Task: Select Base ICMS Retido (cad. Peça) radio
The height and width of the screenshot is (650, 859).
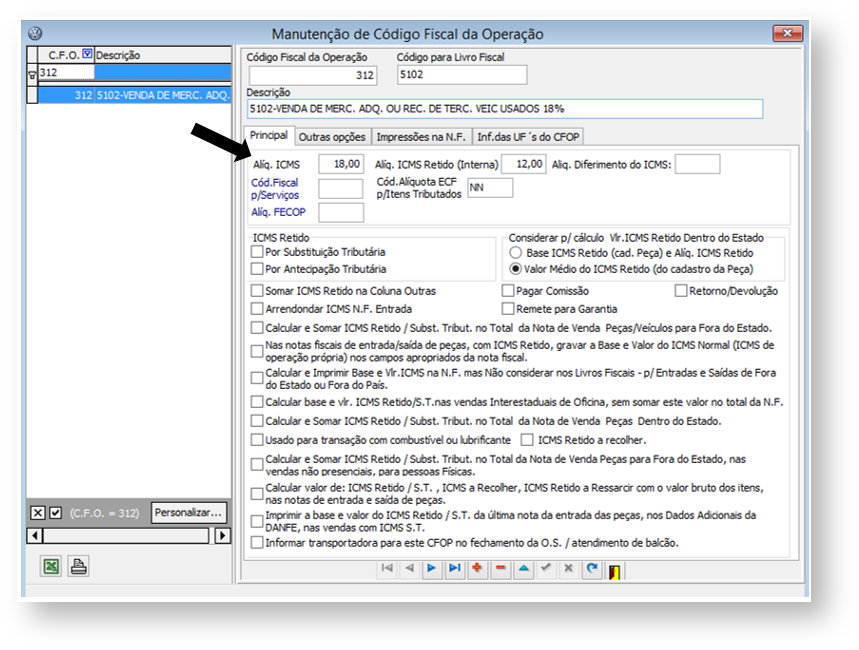Action: pos(516,253)
